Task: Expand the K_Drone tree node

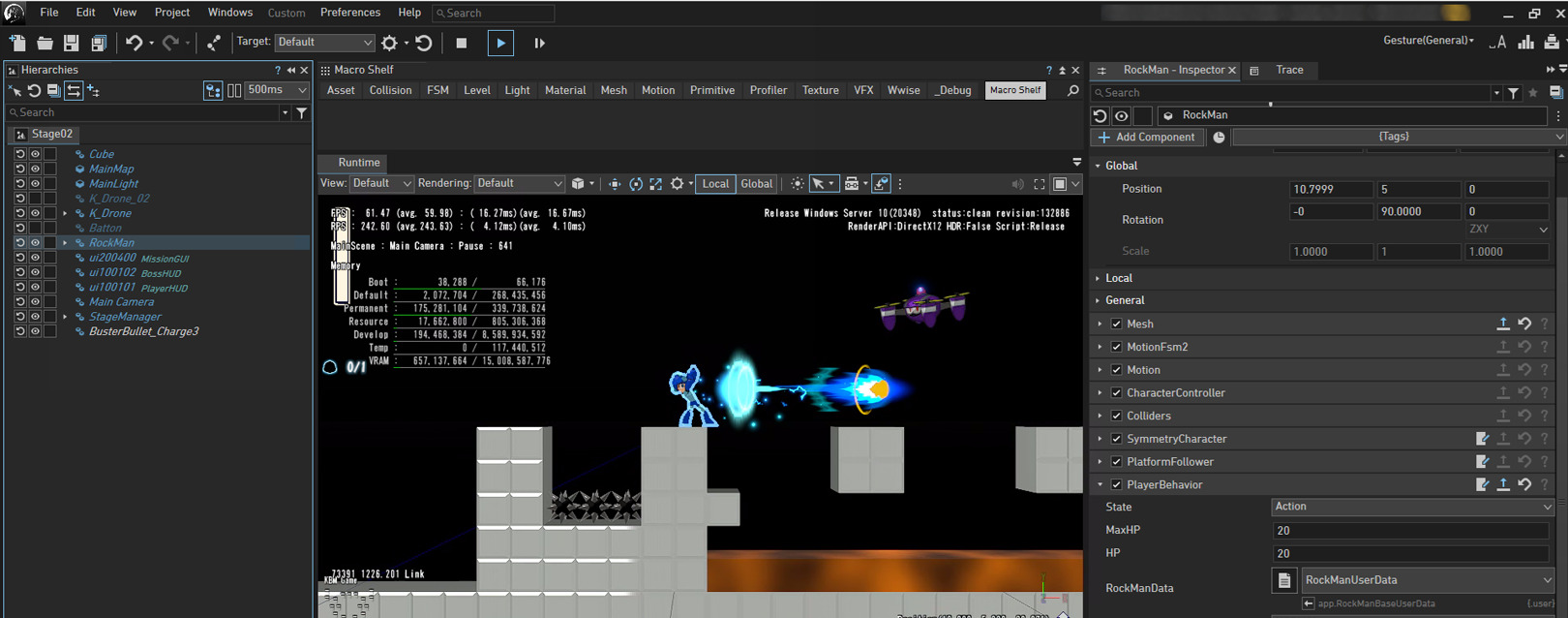Action: [65, 213]
